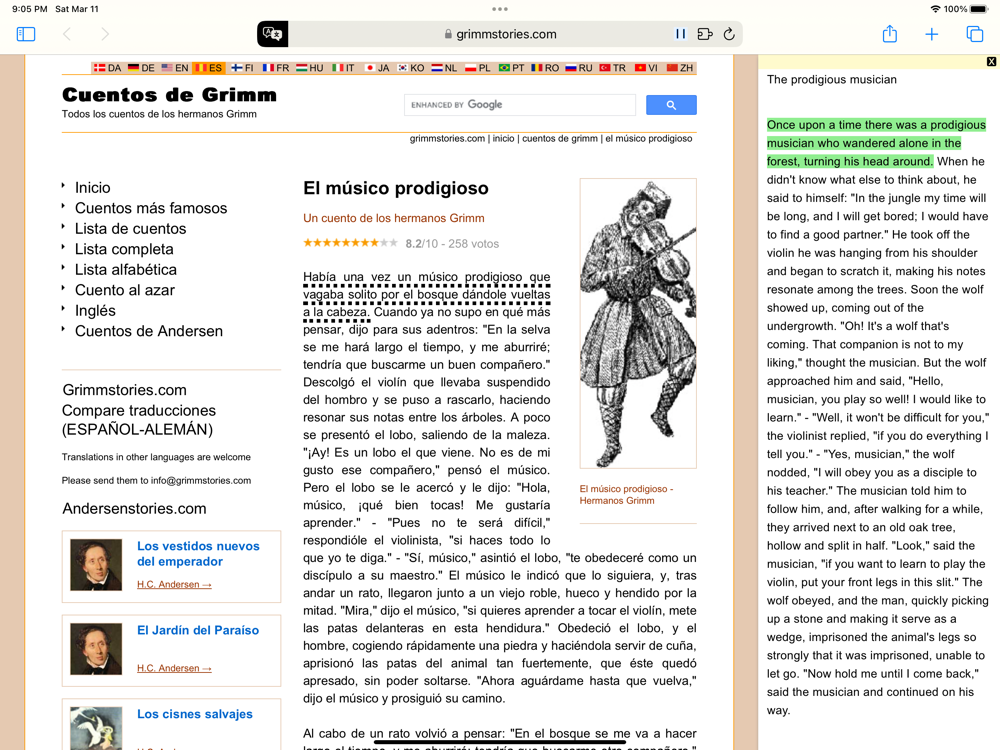
Task: Open Lista alfabética menu item
Action: click(126, 269)
